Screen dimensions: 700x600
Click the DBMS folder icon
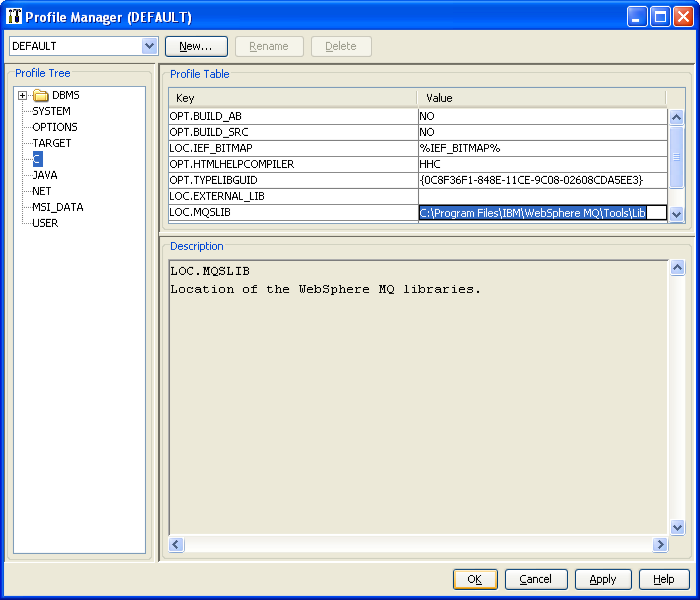41,95
